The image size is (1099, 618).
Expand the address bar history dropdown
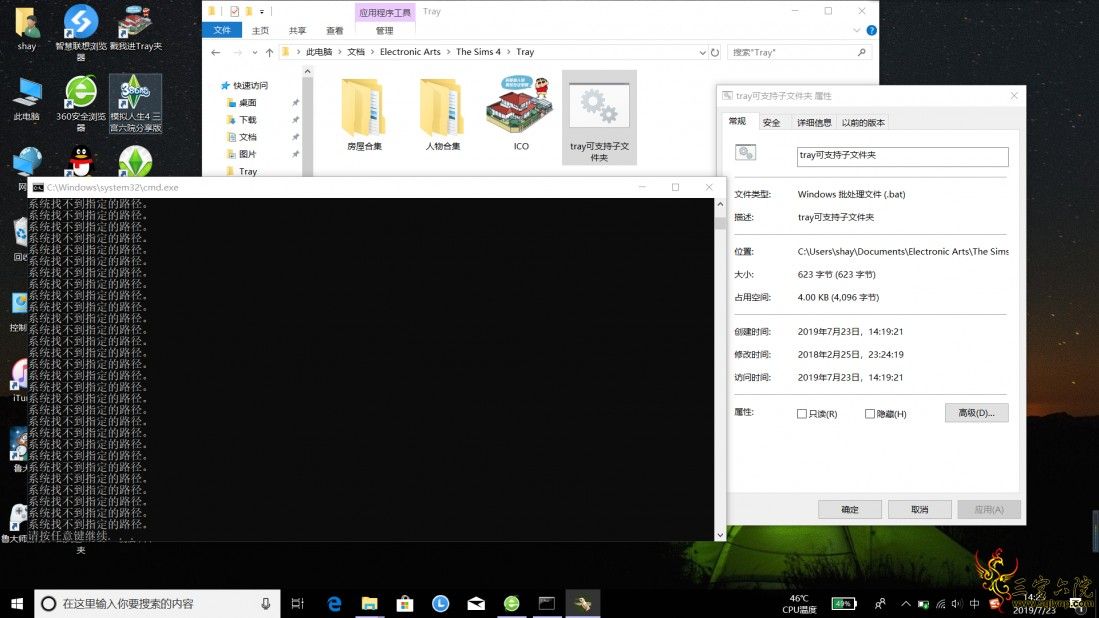point(702,53)
